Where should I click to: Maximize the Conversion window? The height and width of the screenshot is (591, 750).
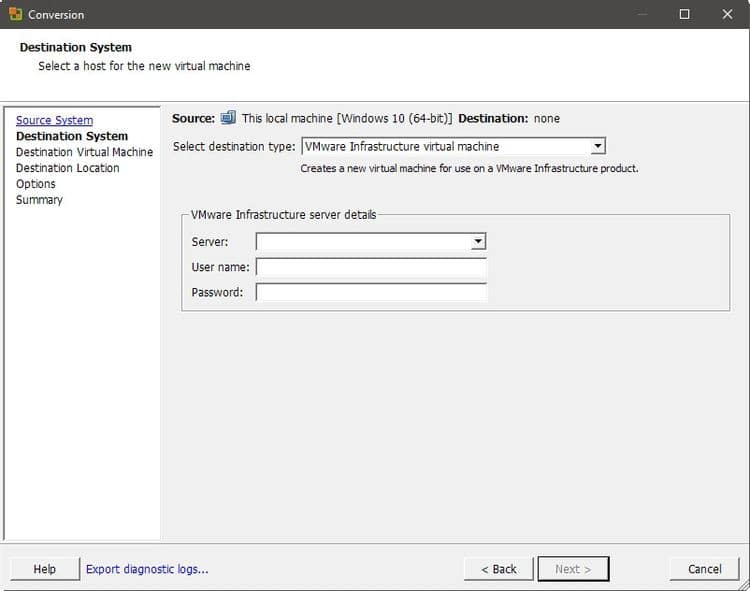(684, 14)
